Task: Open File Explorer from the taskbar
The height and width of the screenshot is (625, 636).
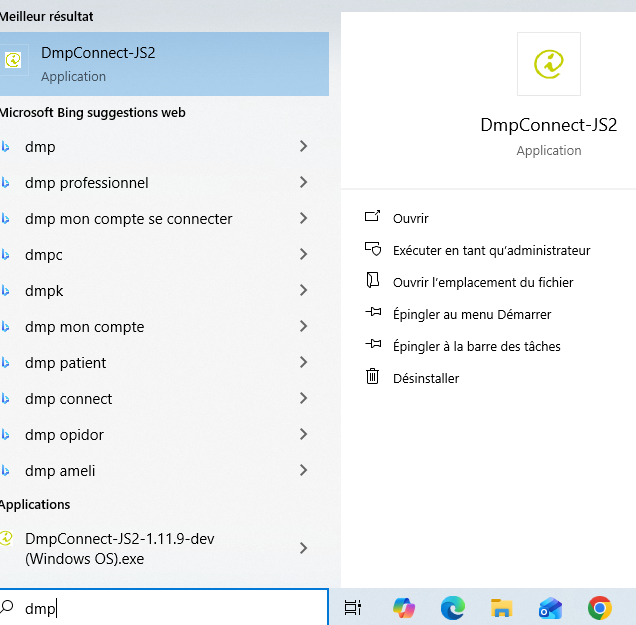Action: [x=502, y=607]
